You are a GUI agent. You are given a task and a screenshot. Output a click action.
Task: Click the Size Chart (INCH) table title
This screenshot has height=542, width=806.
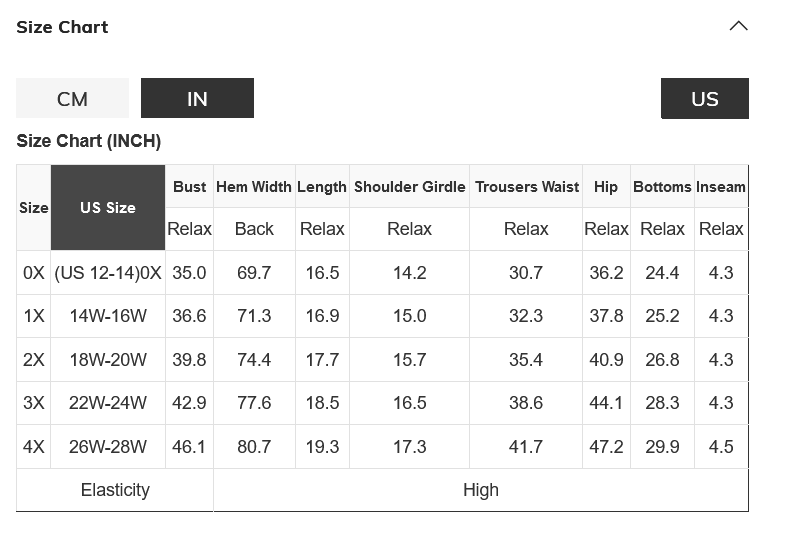89,141
